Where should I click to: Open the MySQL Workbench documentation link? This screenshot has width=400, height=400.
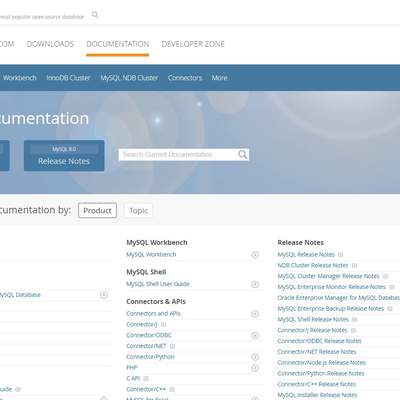[x=151, y=254]
